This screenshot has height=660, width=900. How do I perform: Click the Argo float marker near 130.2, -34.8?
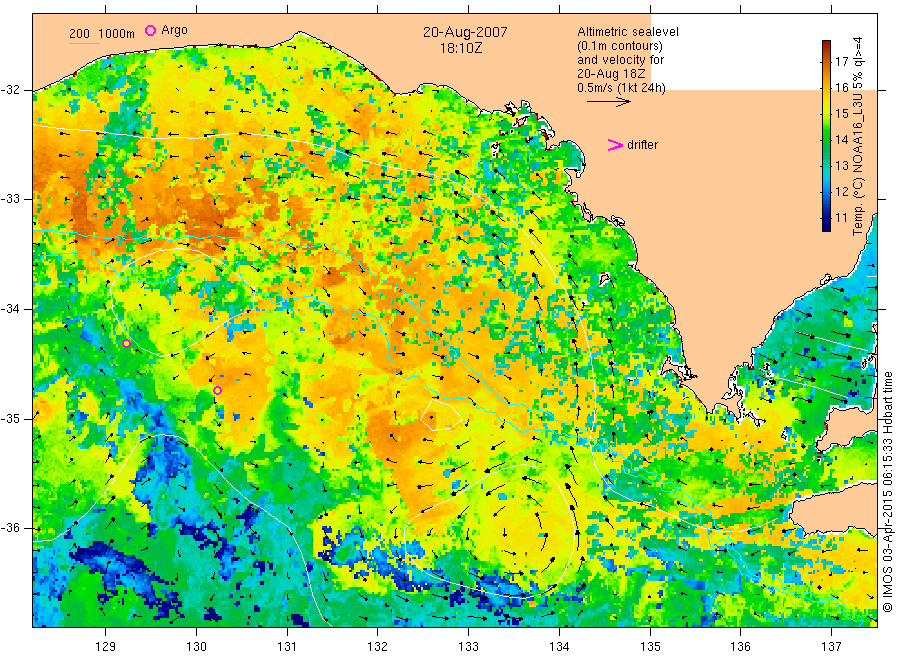point(217,391)
